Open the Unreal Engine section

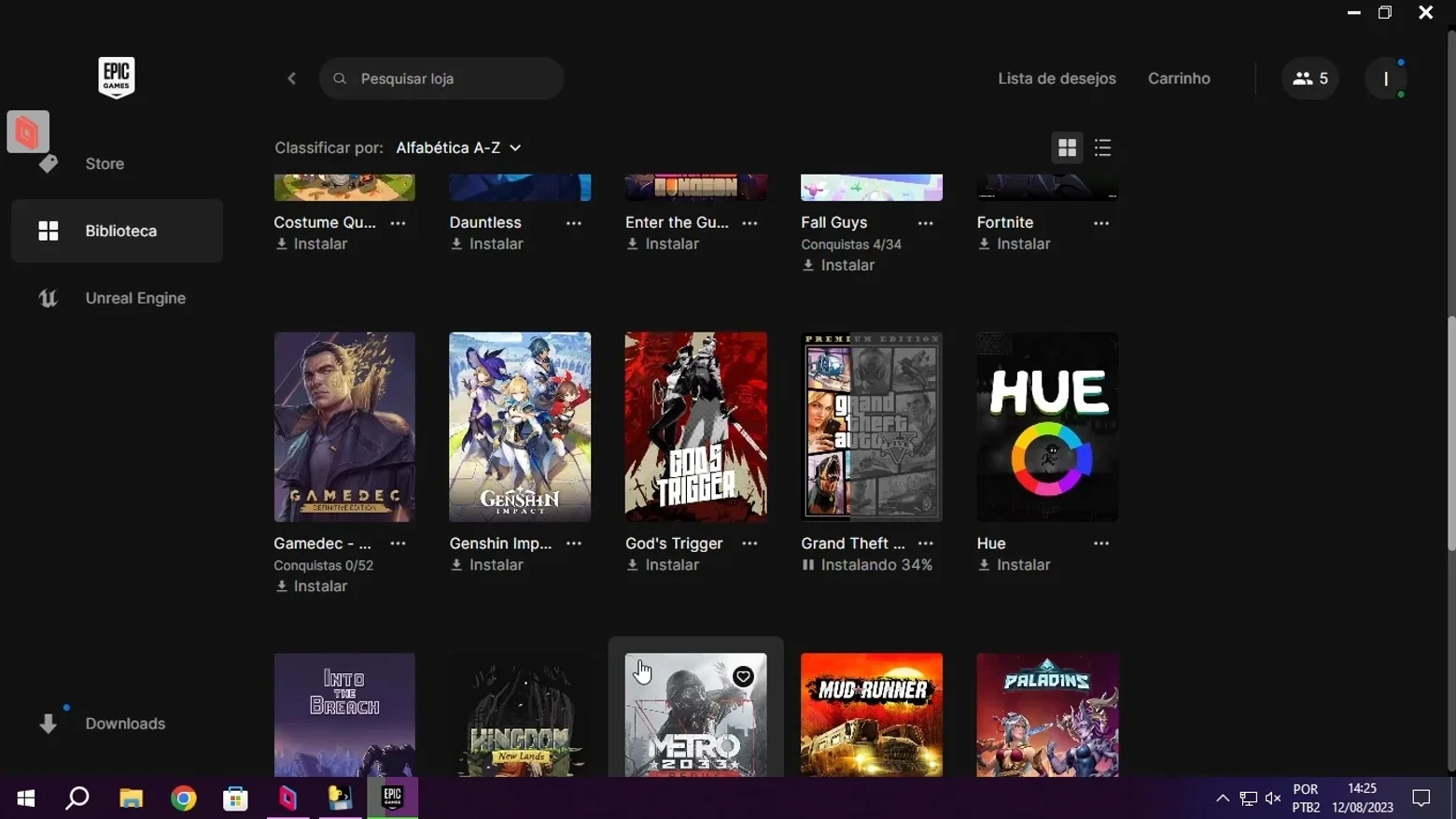[117, 298]
